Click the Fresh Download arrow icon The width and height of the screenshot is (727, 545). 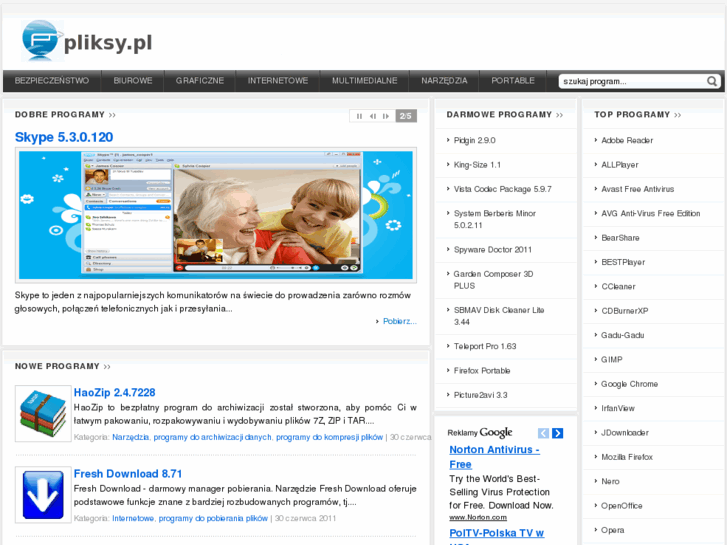coord(43,494)
